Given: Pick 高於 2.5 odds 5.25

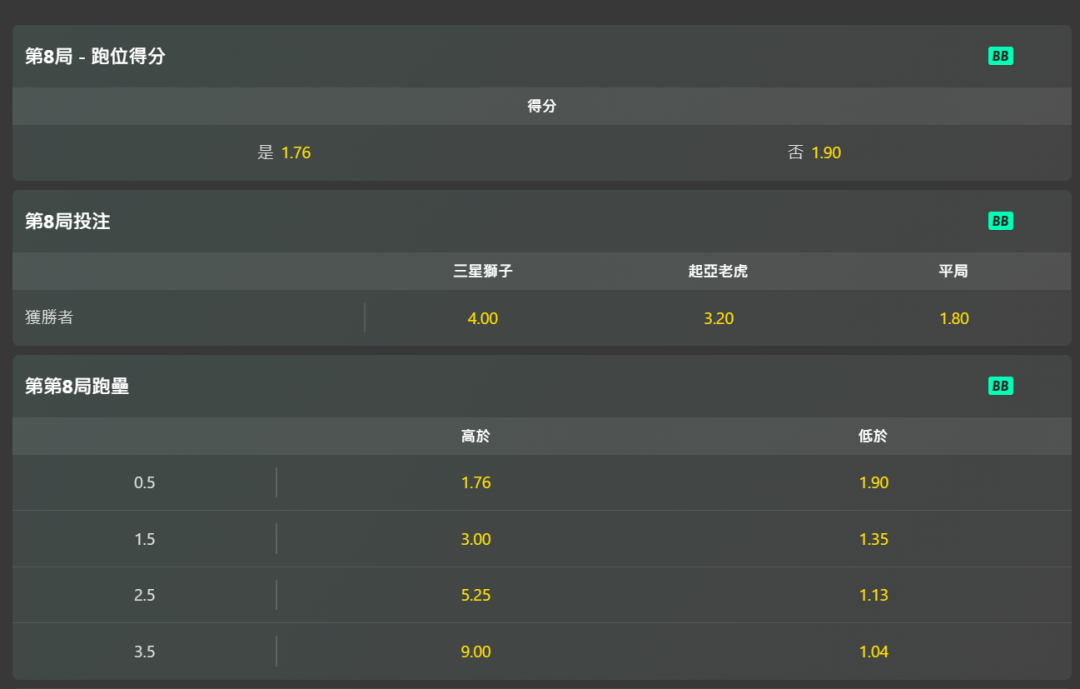Looking at the screenshot, I should tap(476, 595).
